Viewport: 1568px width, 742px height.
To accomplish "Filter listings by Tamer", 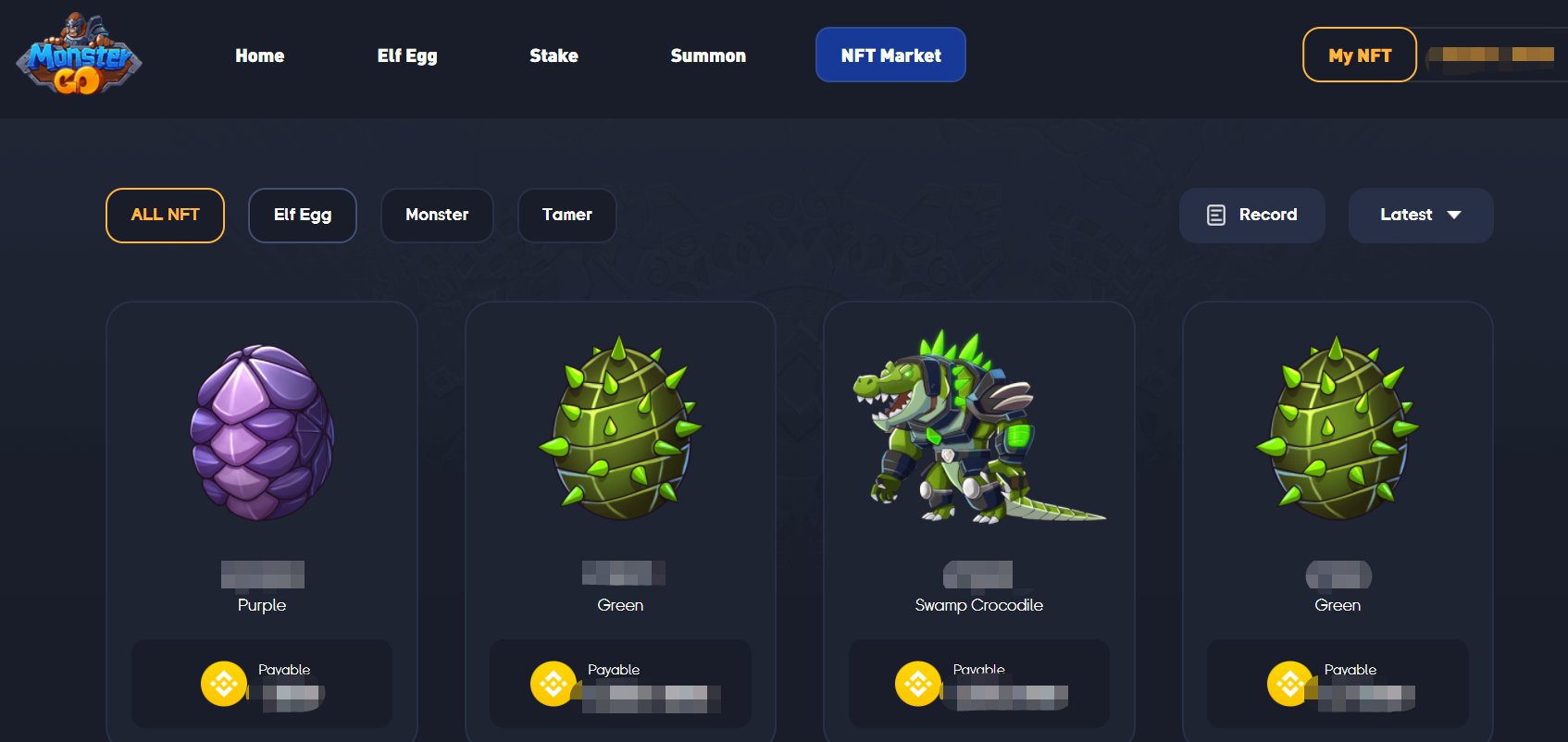I will pyautogui.click(x=567, y=216).
